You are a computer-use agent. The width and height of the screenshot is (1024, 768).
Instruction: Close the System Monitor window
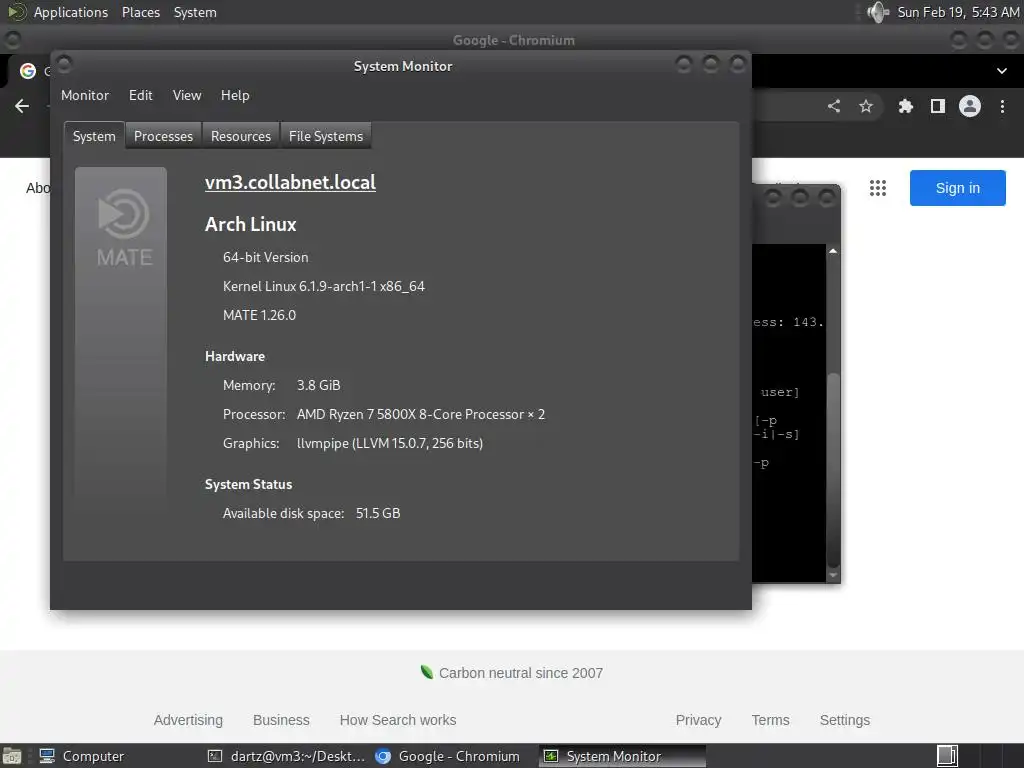(x=738, y=64)
